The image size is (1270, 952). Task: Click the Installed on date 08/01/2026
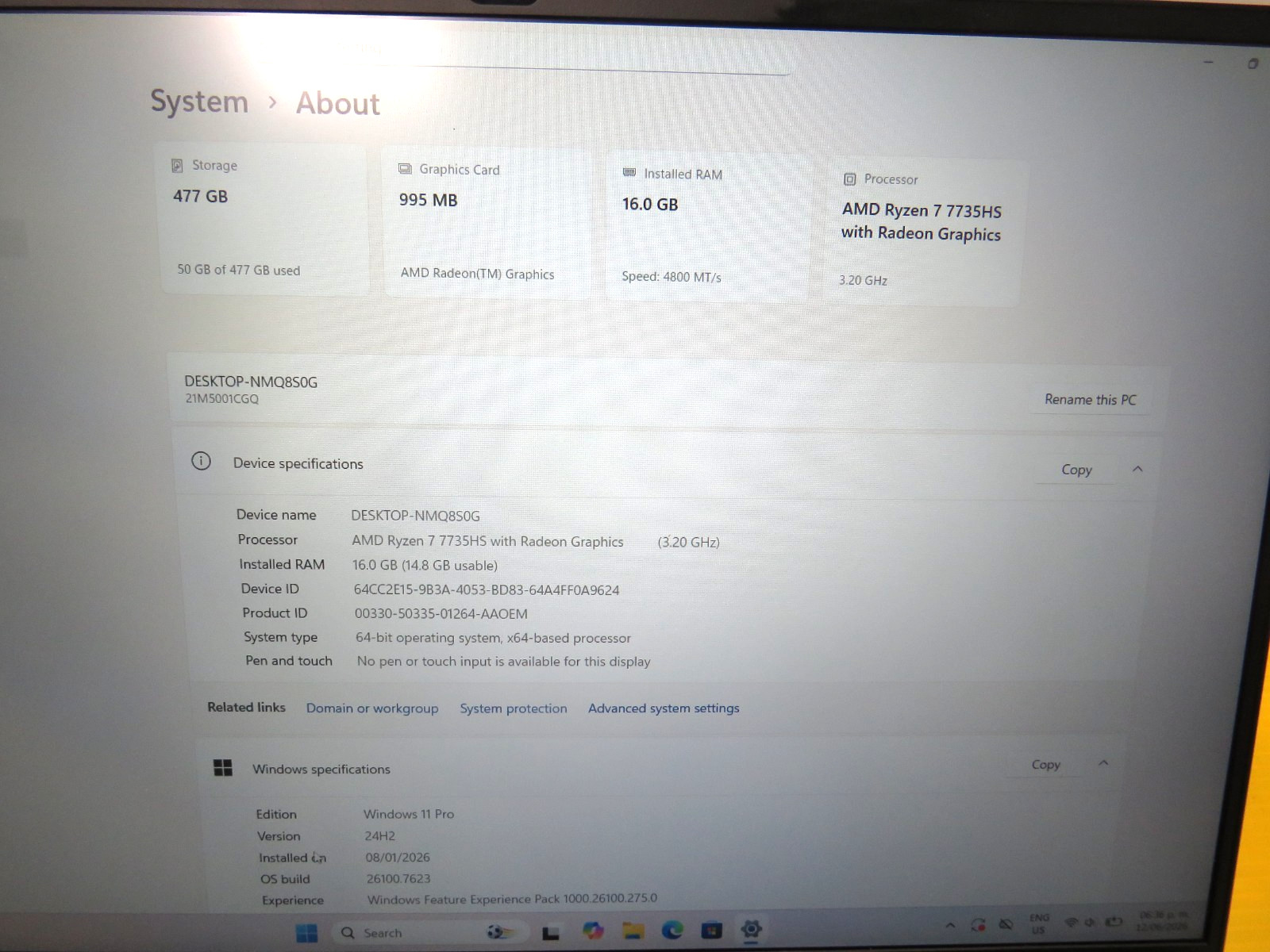(x=398, y=858)
